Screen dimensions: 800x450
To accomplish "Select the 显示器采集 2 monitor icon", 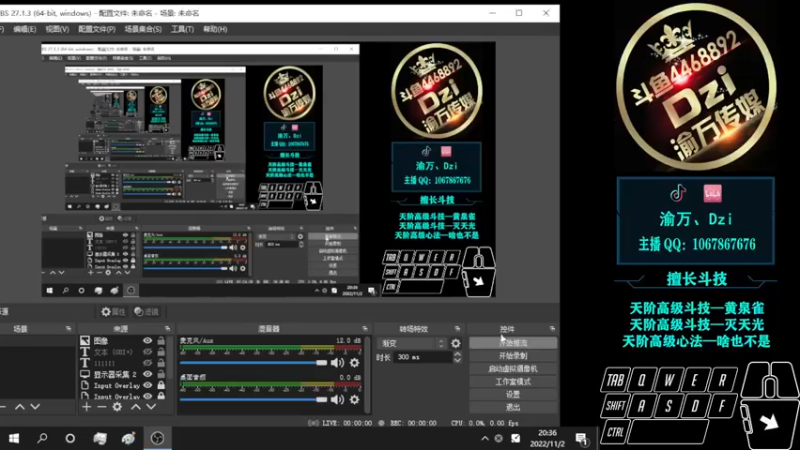I will 85,374.
